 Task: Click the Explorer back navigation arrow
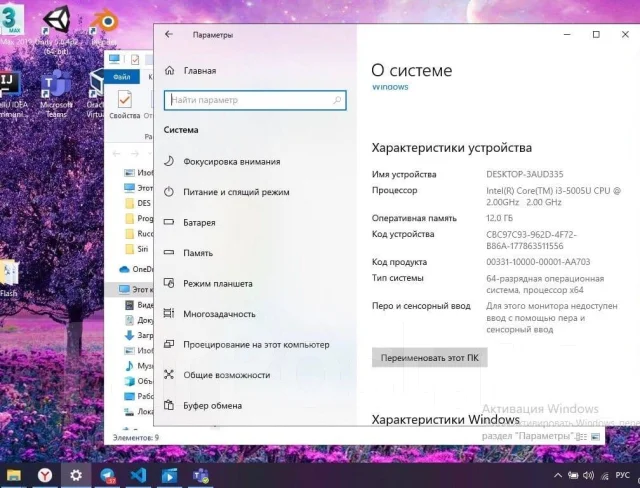(116, 153)
